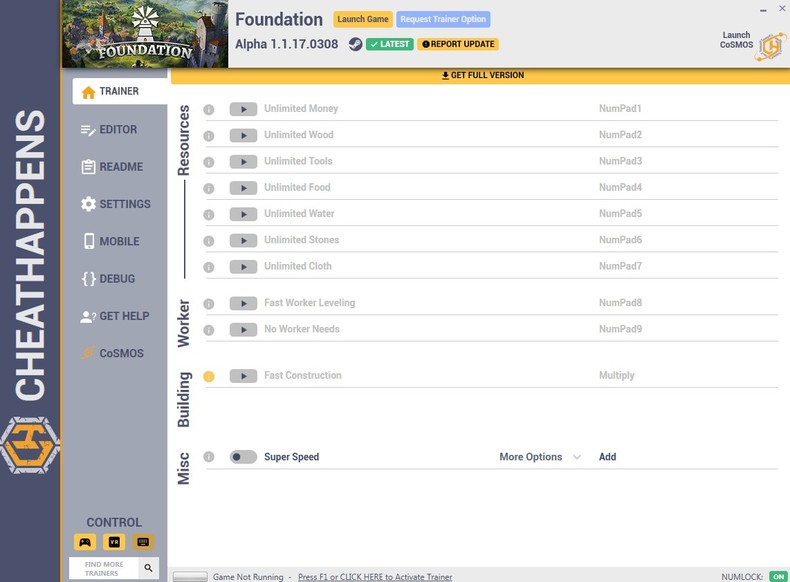790x582 pixels.
Task: Select VR control icon
Action: [x=114, y=542]
